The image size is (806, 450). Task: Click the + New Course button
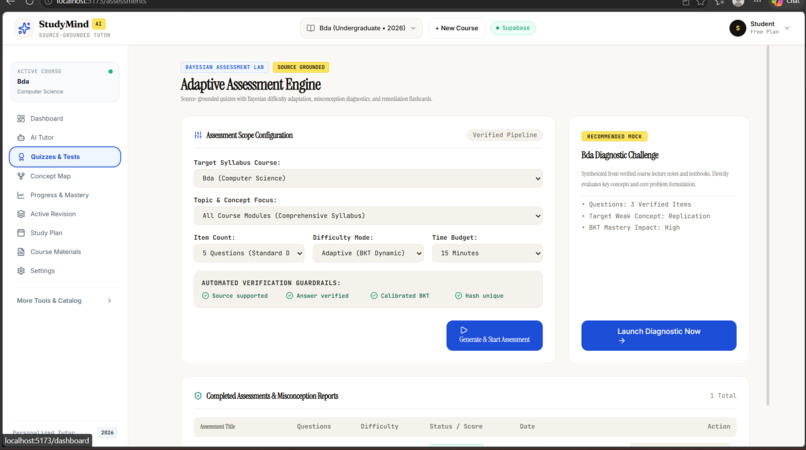pos(456,28)
